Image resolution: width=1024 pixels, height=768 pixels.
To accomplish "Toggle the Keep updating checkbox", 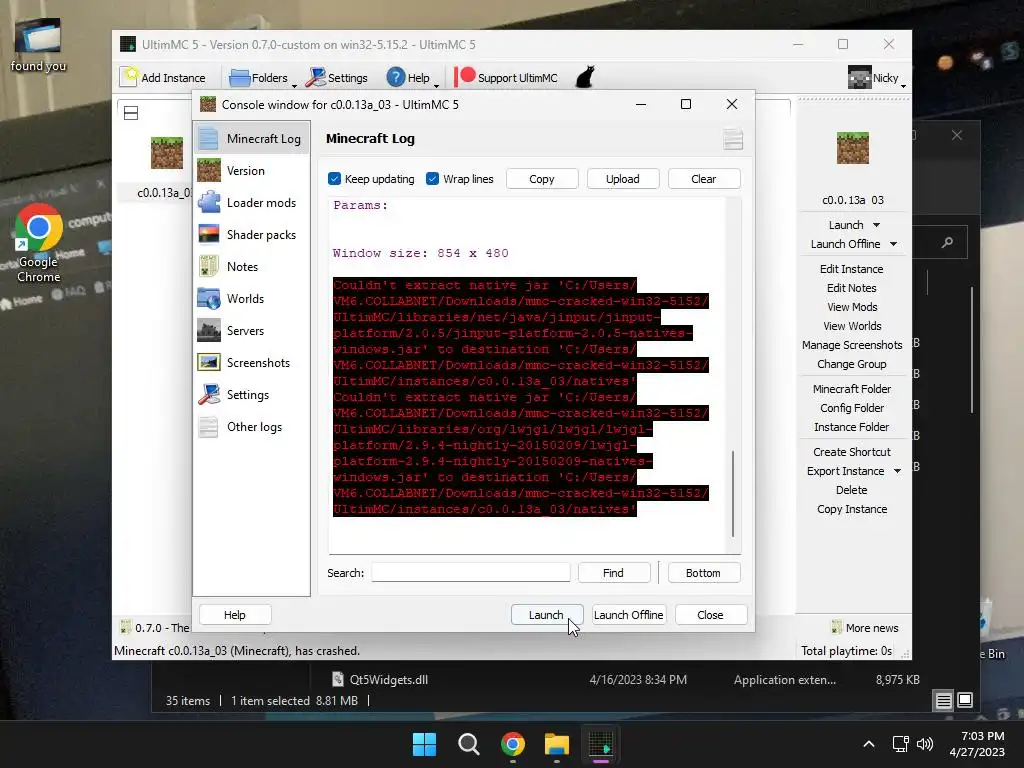I will click(x=334, y=178).
